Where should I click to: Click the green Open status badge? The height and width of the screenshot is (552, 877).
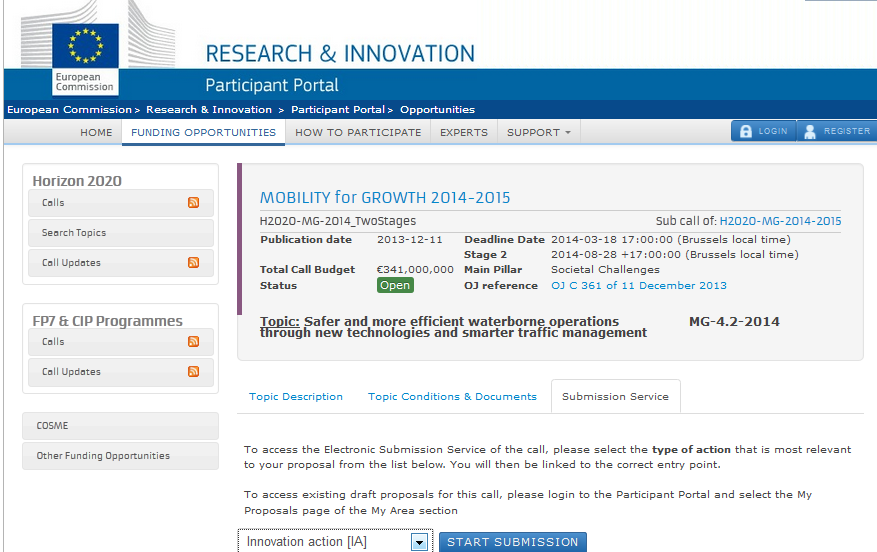tap(395, 285)
